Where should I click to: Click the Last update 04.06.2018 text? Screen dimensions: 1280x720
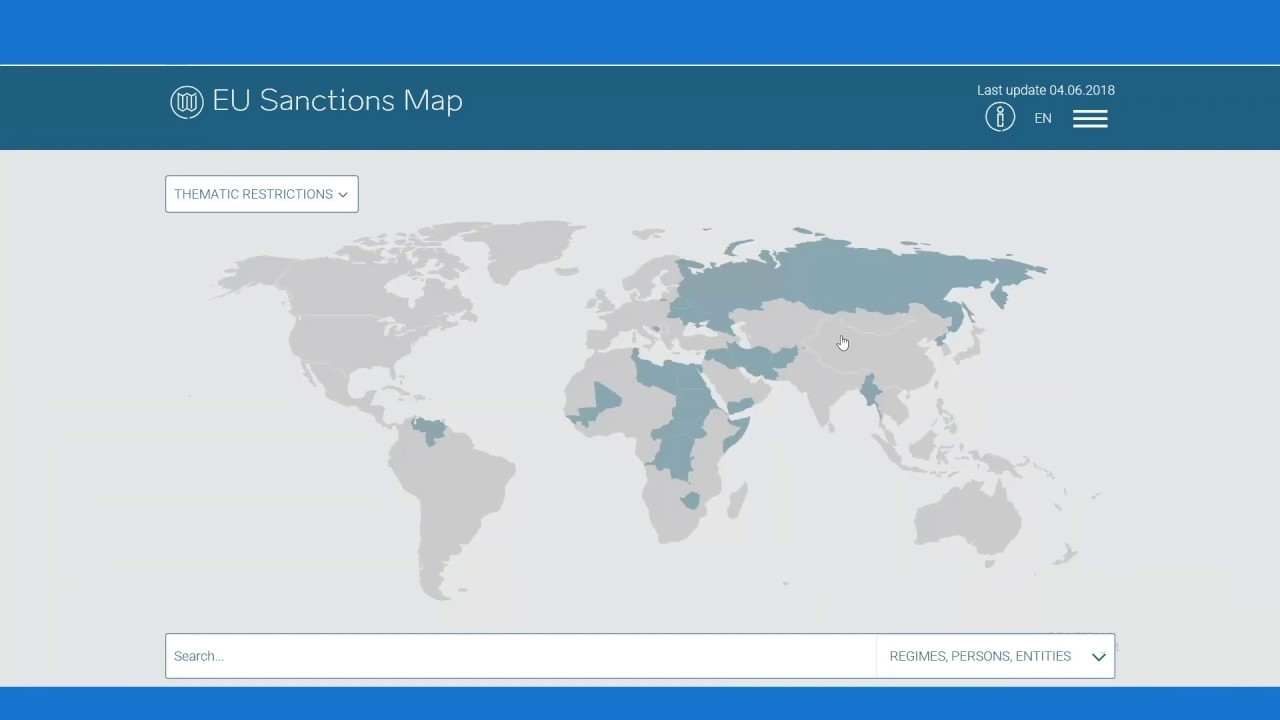(x=1046, y=90)
